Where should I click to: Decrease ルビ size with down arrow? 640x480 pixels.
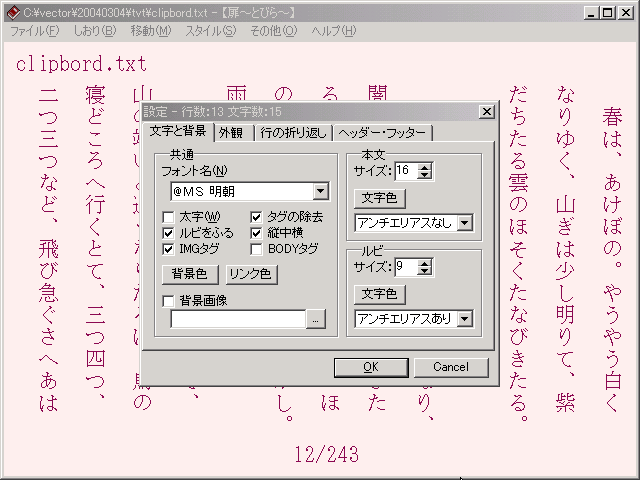click(x=424, y=271)
